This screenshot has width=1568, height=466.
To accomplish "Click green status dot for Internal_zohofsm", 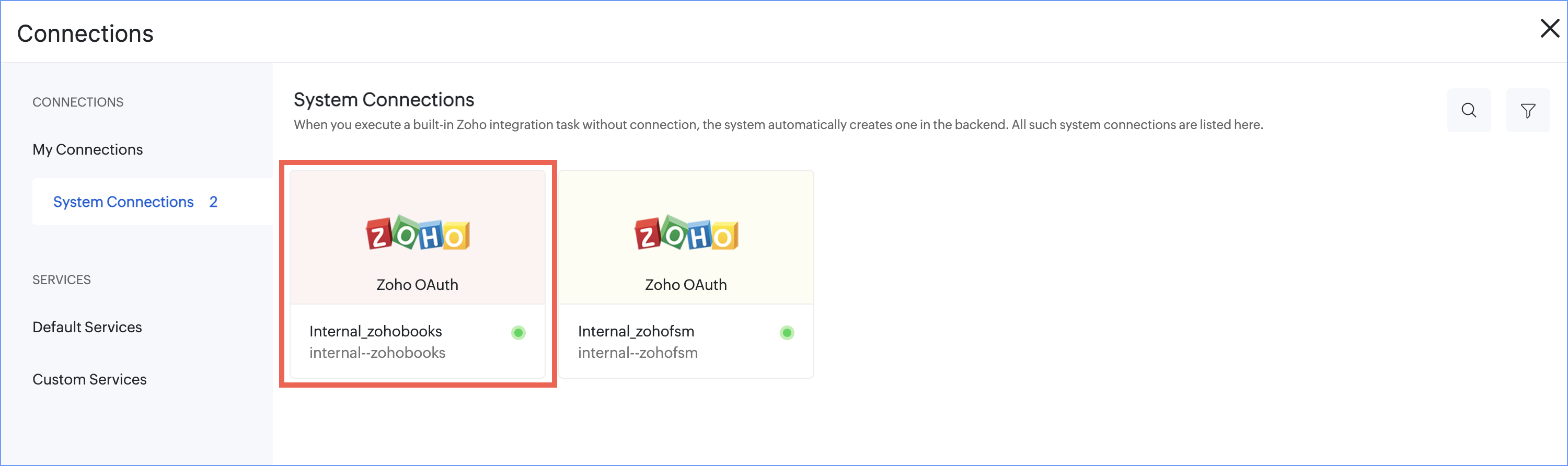I will coord(787,333).
